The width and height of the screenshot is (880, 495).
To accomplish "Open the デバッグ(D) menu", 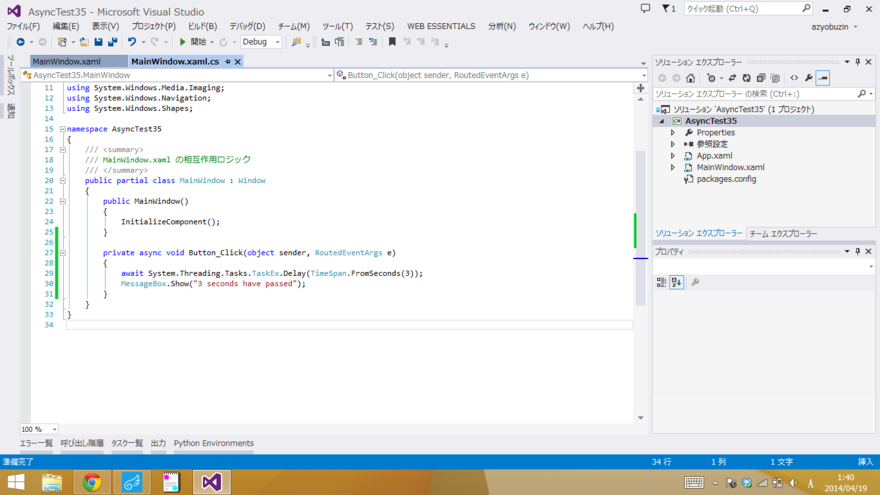I will pos(247,26).
